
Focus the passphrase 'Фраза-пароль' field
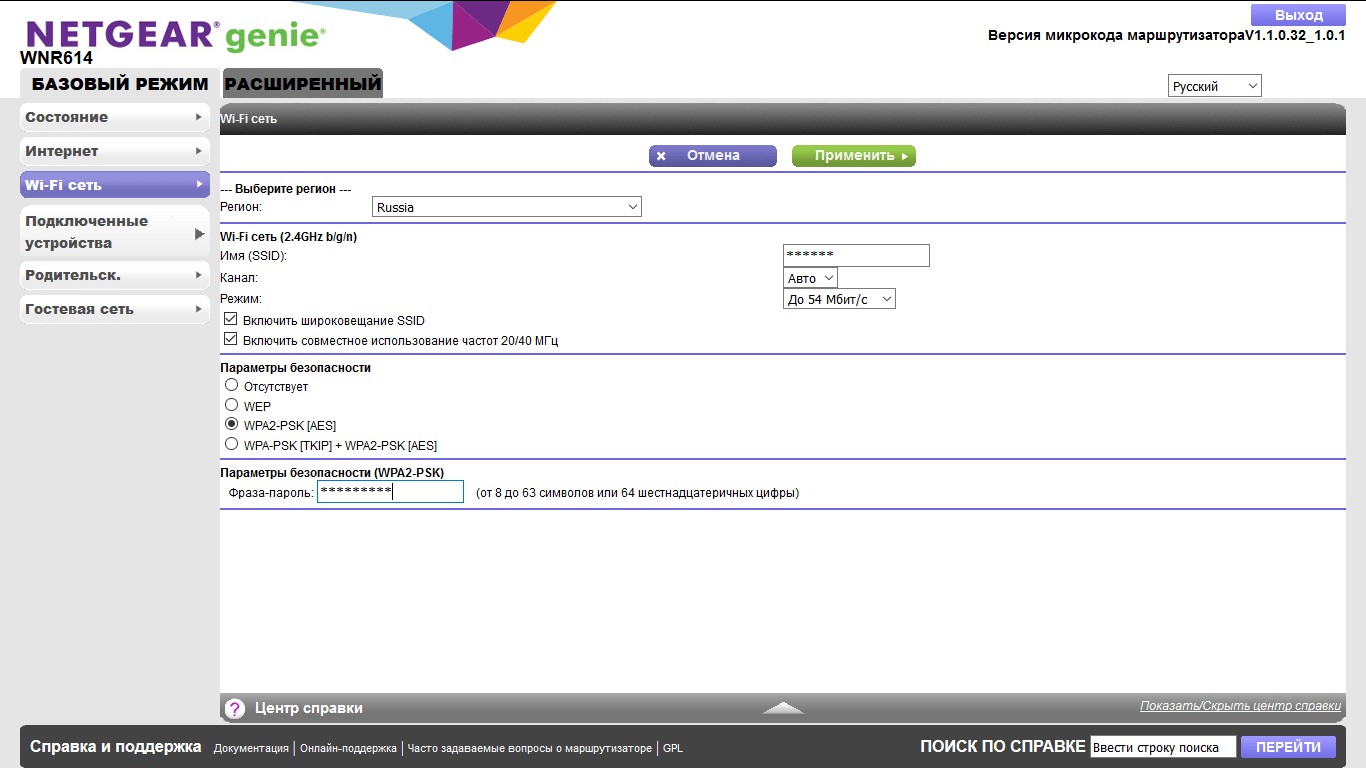390,491
